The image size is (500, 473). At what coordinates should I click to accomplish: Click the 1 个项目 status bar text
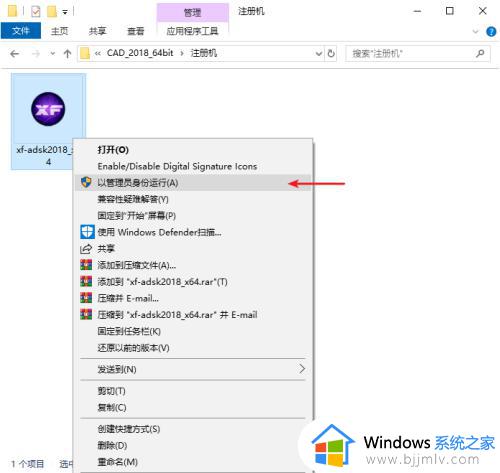[27, 464]
